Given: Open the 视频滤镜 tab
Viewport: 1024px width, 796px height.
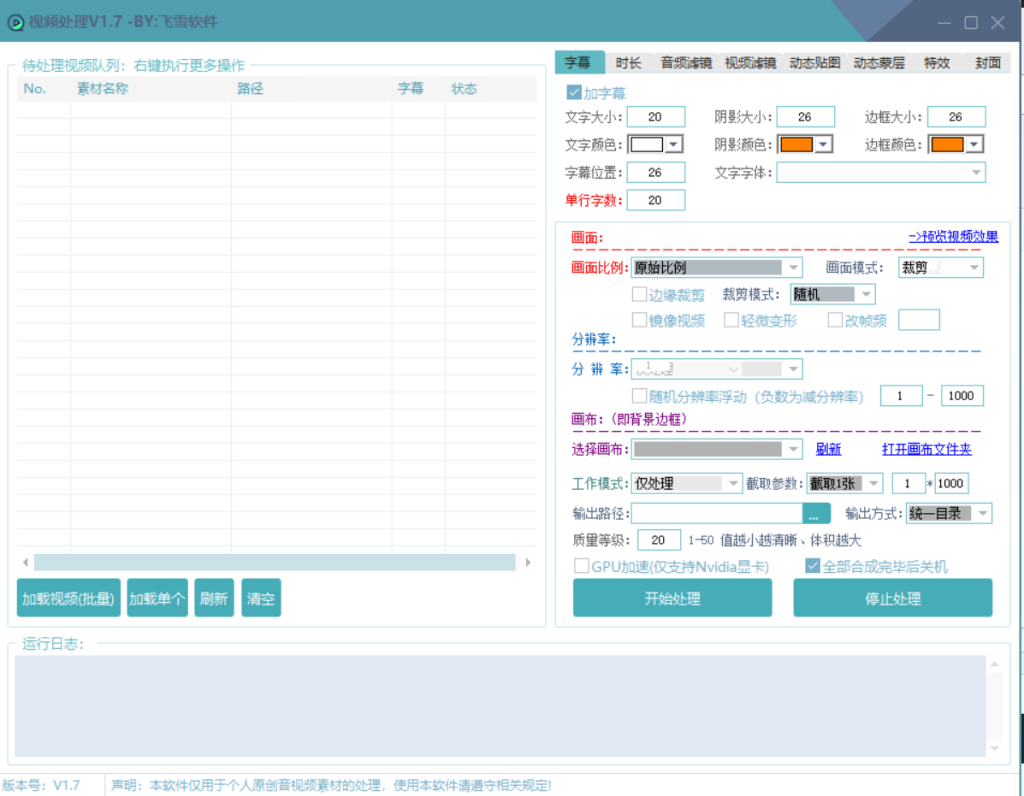Looking at the screenshot, I should (x=750, y=63).
